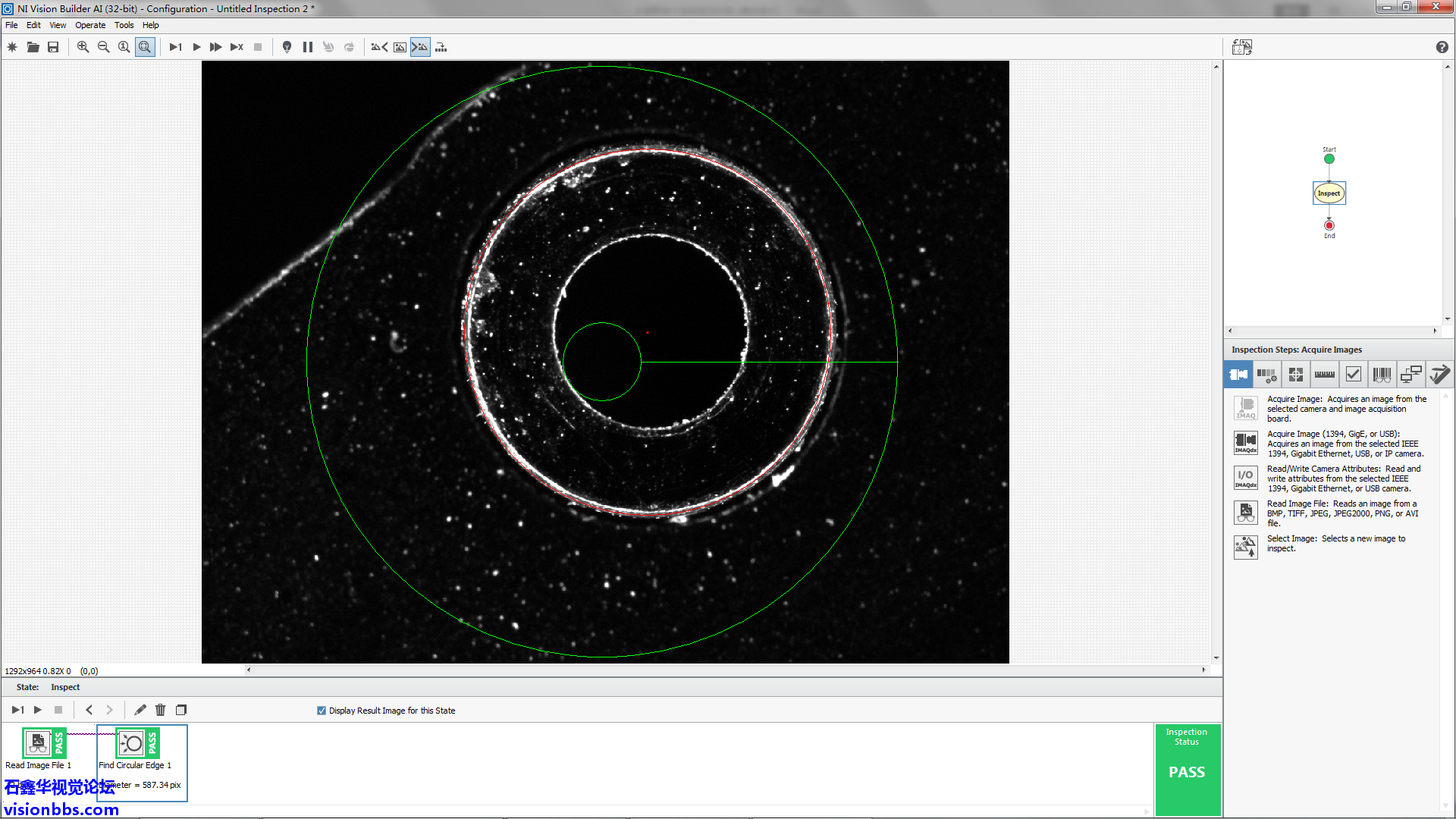Run state with lower play button
This screenshot has height=819, width=1456.
[x=38, y=710]
